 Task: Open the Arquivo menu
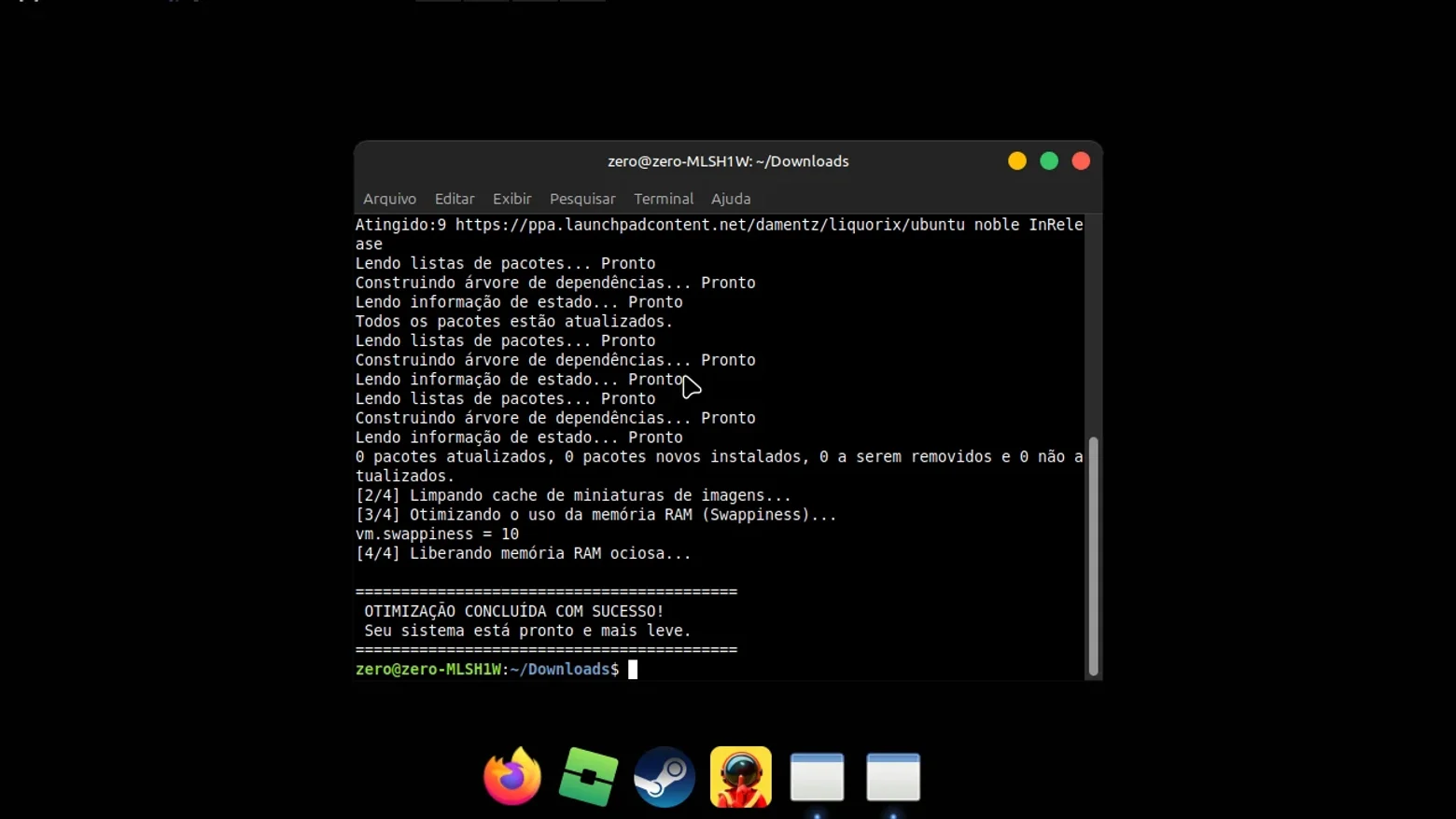(x=389, y=199)
